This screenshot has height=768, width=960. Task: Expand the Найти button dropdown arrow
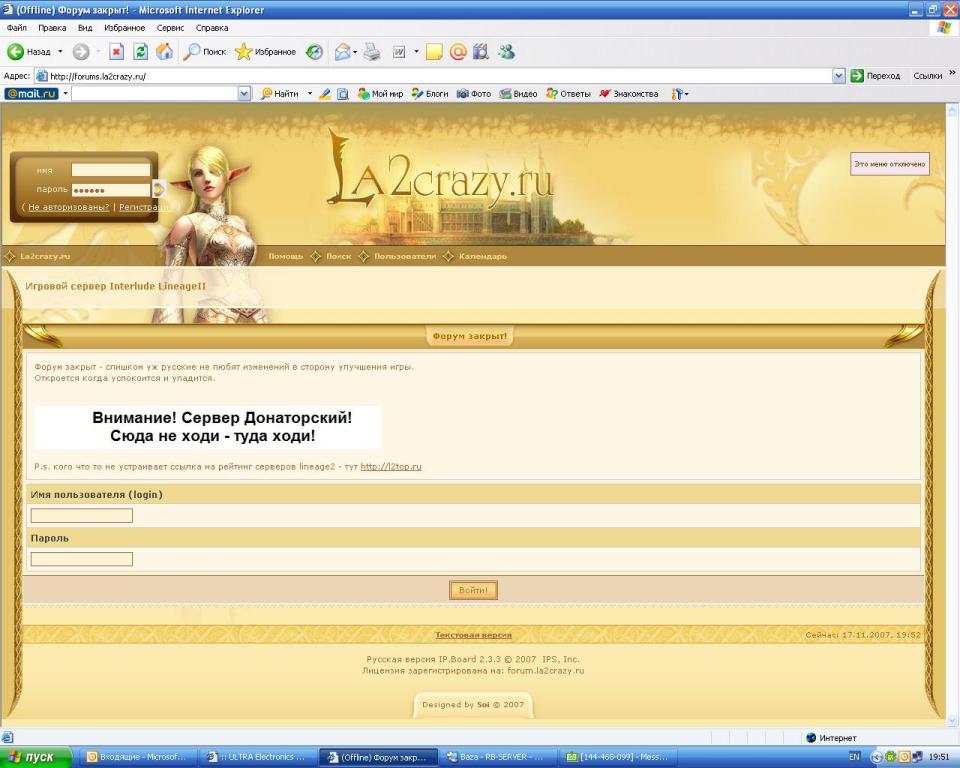point(310,94)
